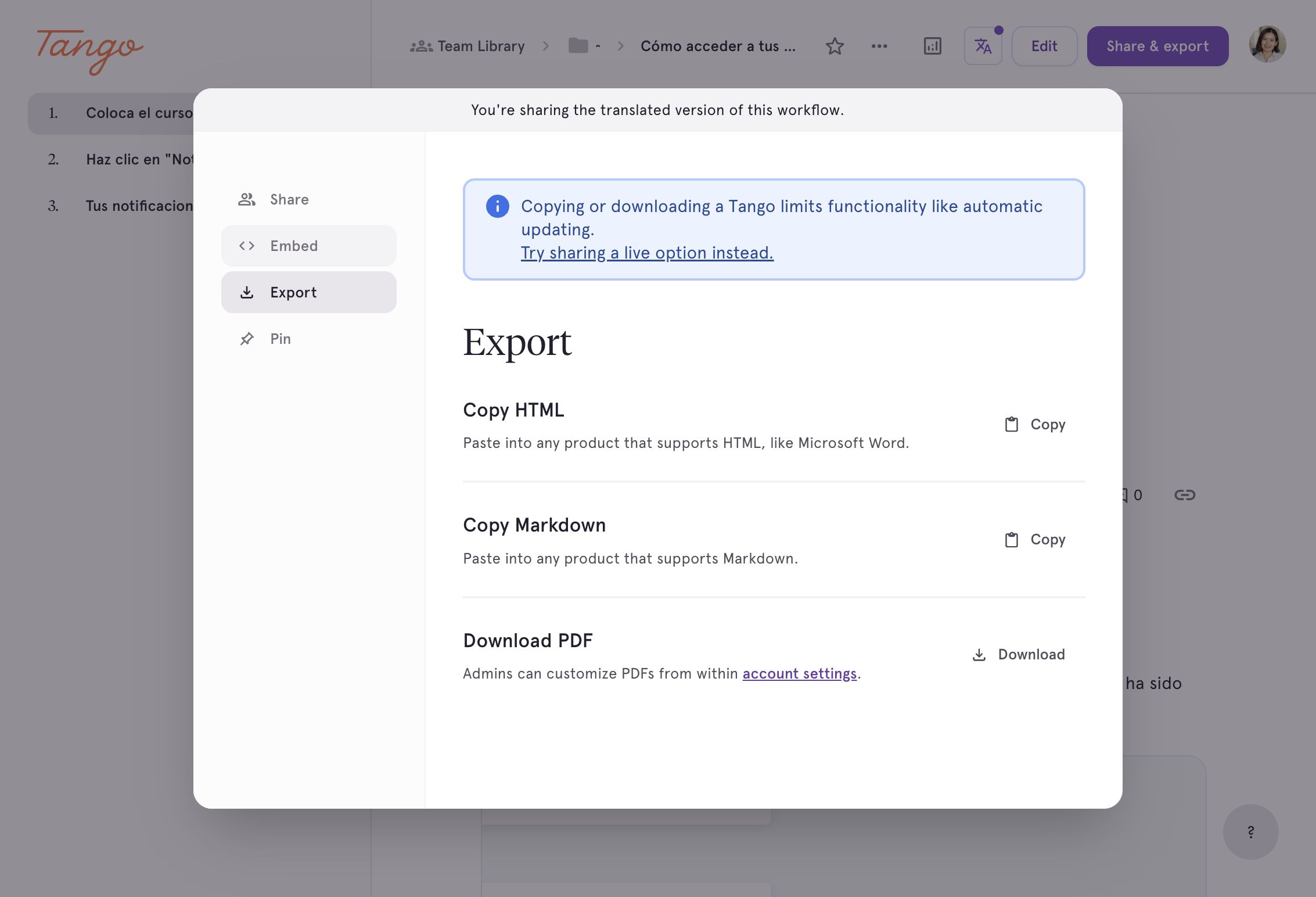The width and height of the screenshot is (1316, 897).
Task: Open the three-dots more options menu
Action: (x=879, y=46)
